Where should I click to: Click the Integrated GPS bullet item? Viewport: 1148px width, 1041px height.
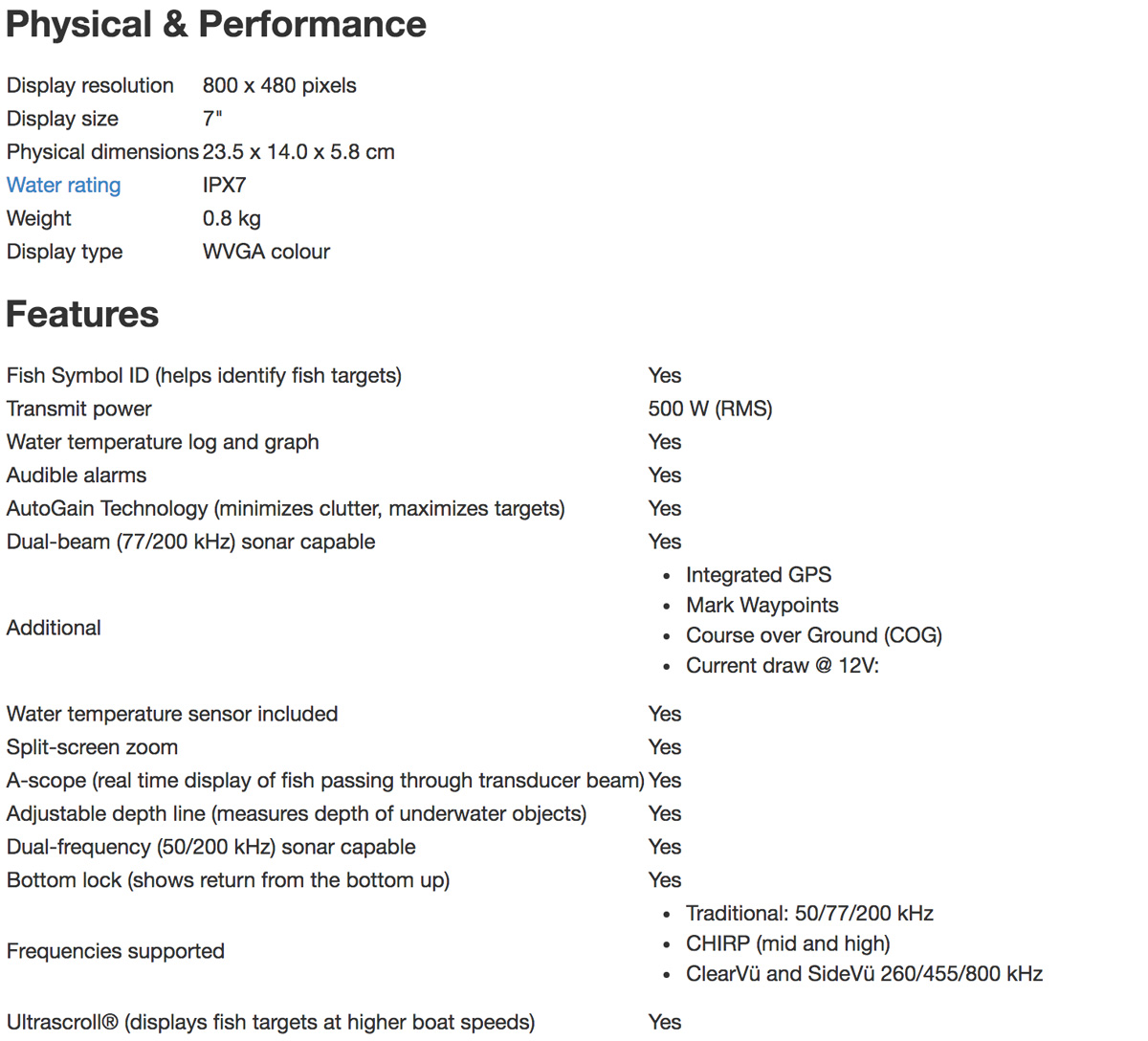pyautogui.click(x=759, y=575)
